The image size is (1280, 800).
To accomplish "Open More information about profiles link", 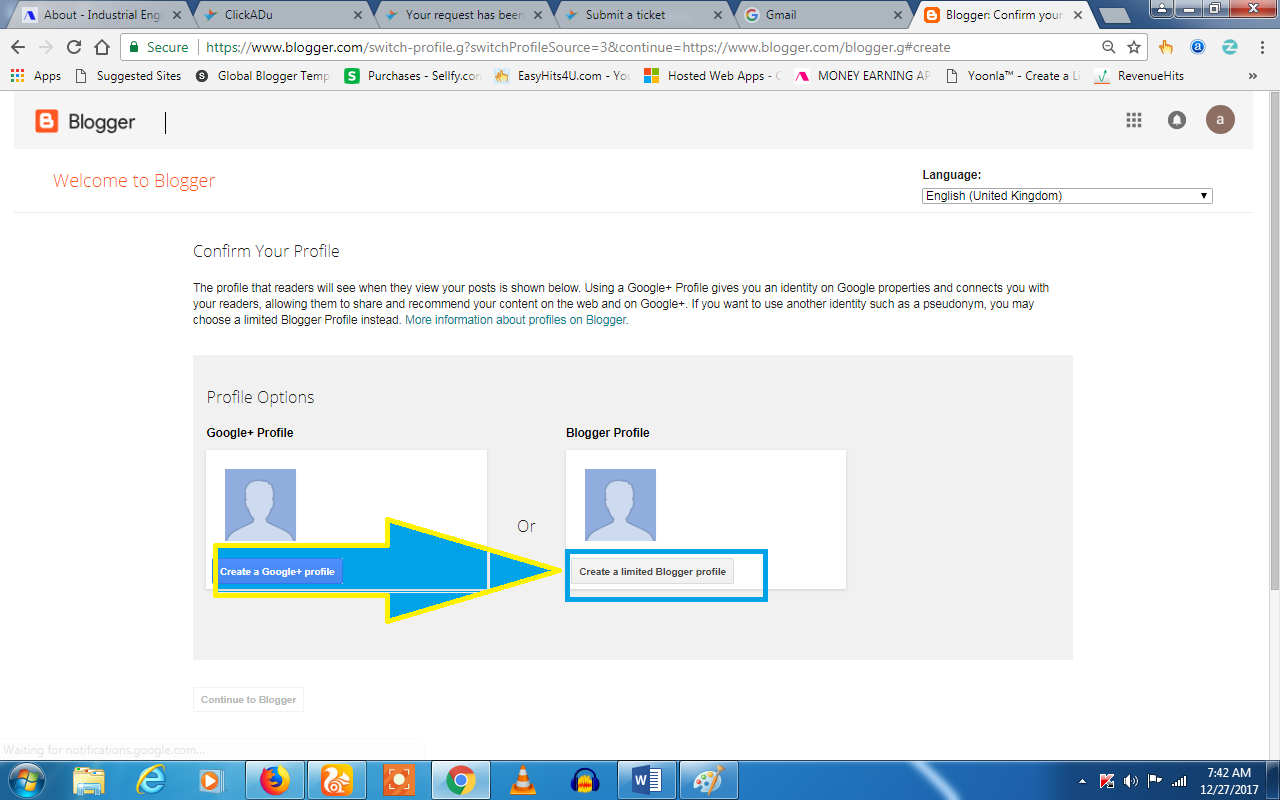I will pyautogui.click(x=516, y=320).
